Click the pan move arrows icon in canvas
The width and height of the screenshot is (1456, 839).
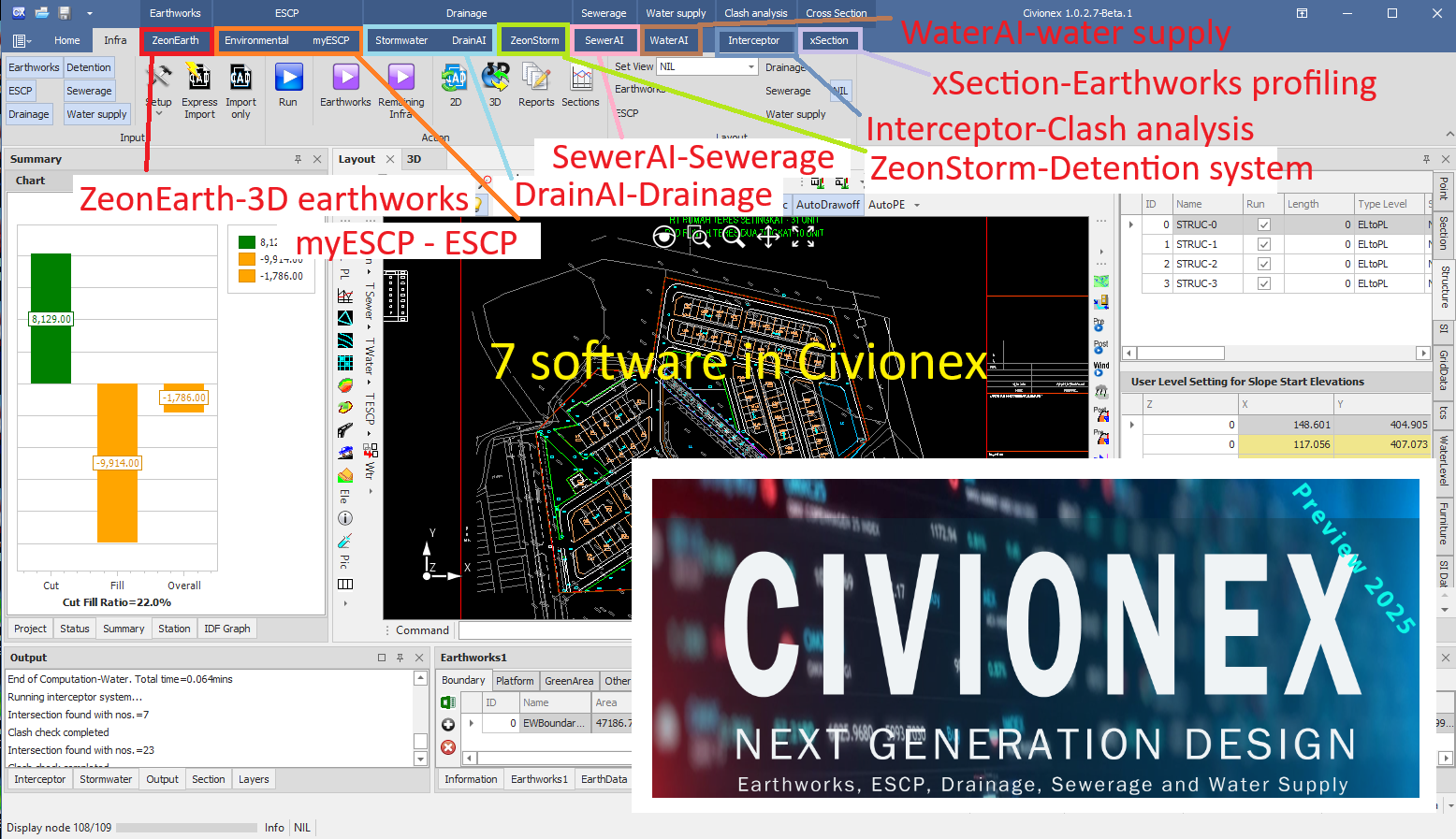click(x=768, y=238)
